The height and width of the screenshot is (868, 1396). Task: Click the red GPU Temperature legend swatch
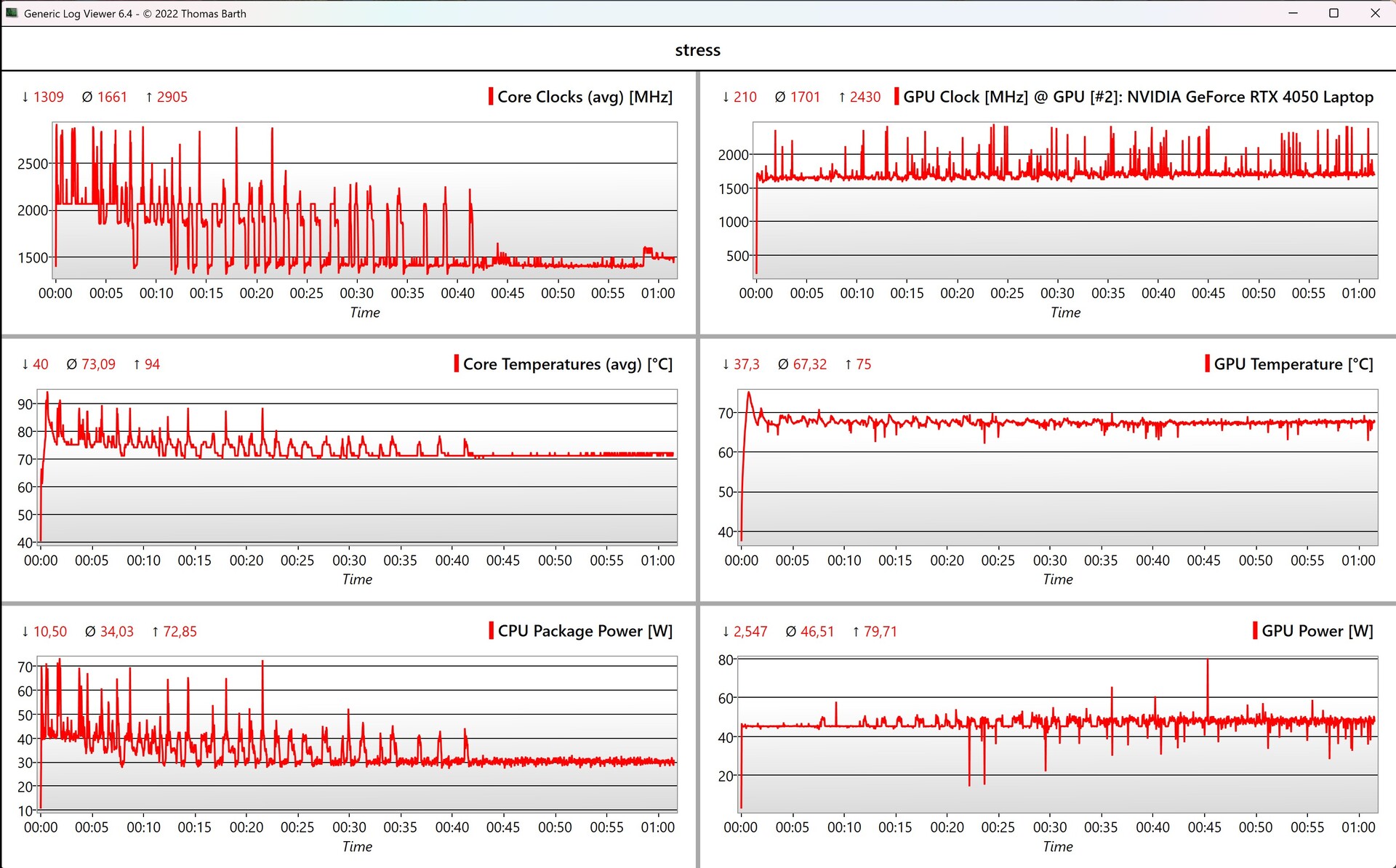pos(1207,363)
